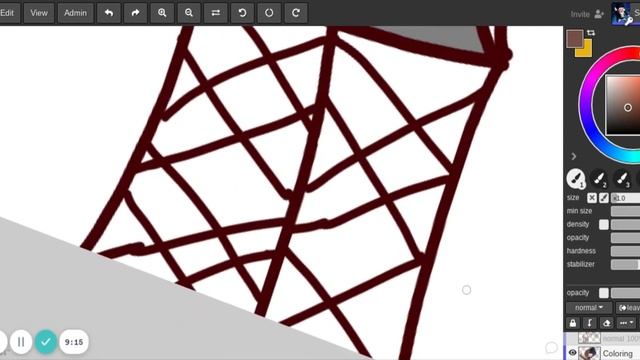
Task: Click the clear layer eraser icon
Action: coord(607,323)
